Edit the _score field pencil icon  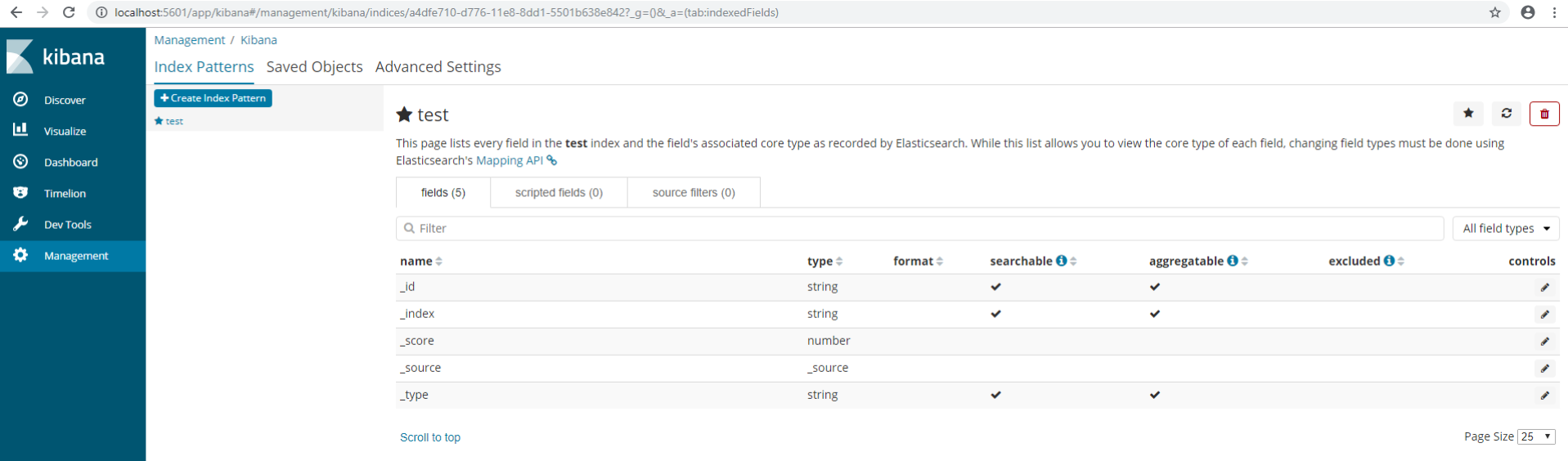(x=1544, y=342)
